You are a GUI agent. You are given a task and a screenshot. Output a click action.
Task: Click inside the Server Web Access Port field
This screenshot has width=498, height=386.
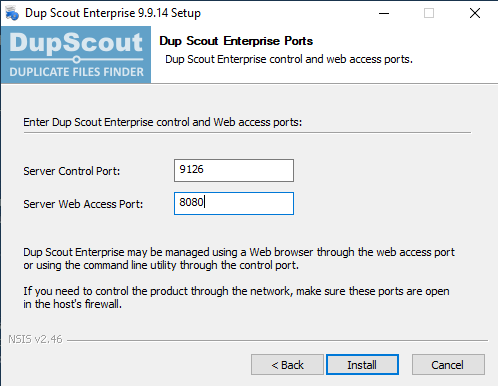[234, 203]
